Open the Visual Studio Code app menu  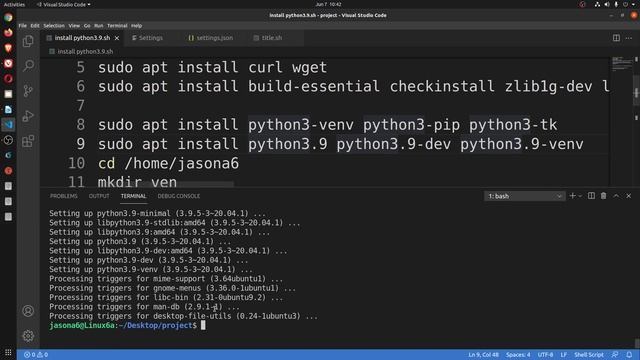64,4
